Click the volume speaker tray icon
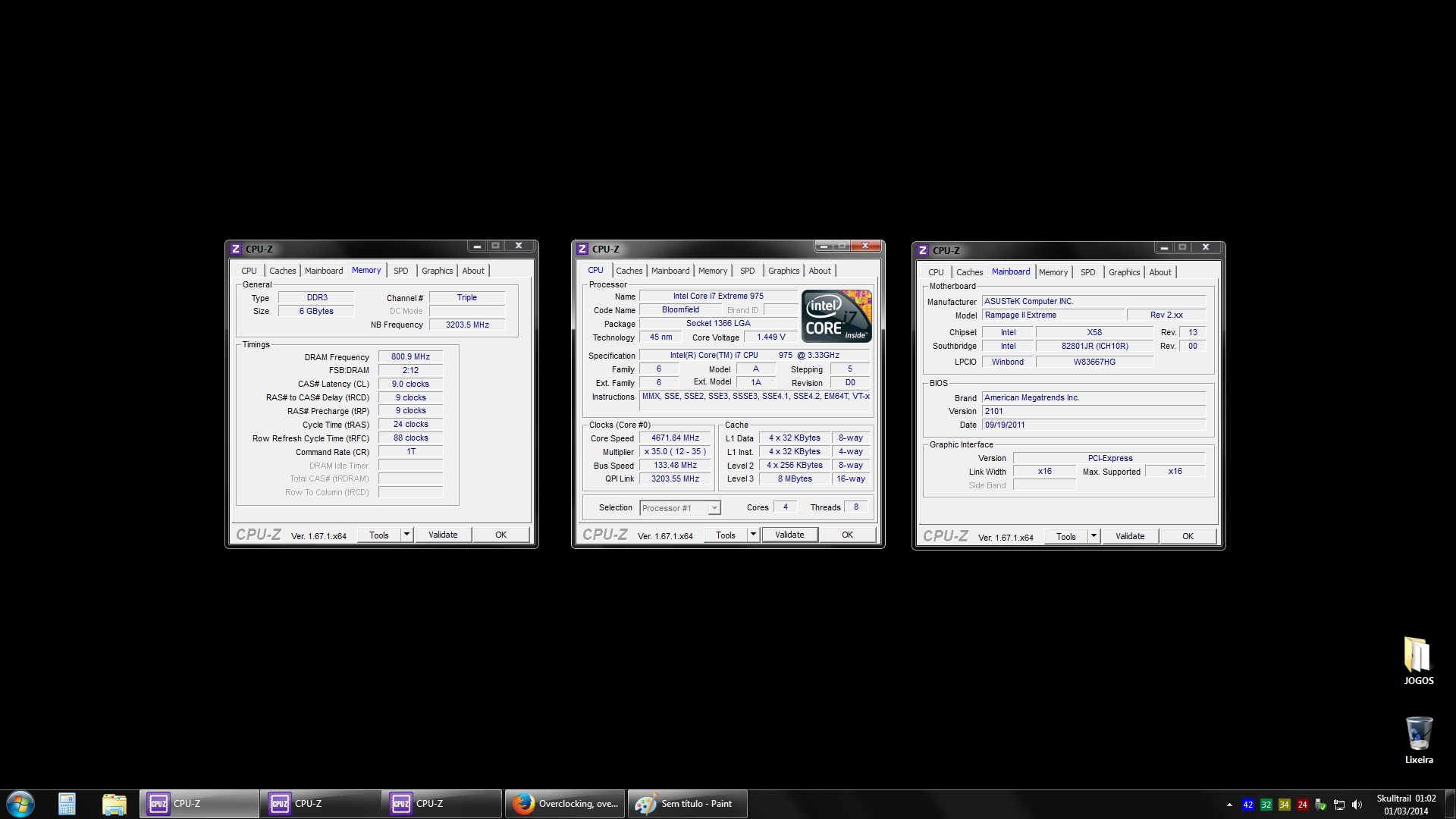Screen dimensions: 1456x819 coord(1357,805)
